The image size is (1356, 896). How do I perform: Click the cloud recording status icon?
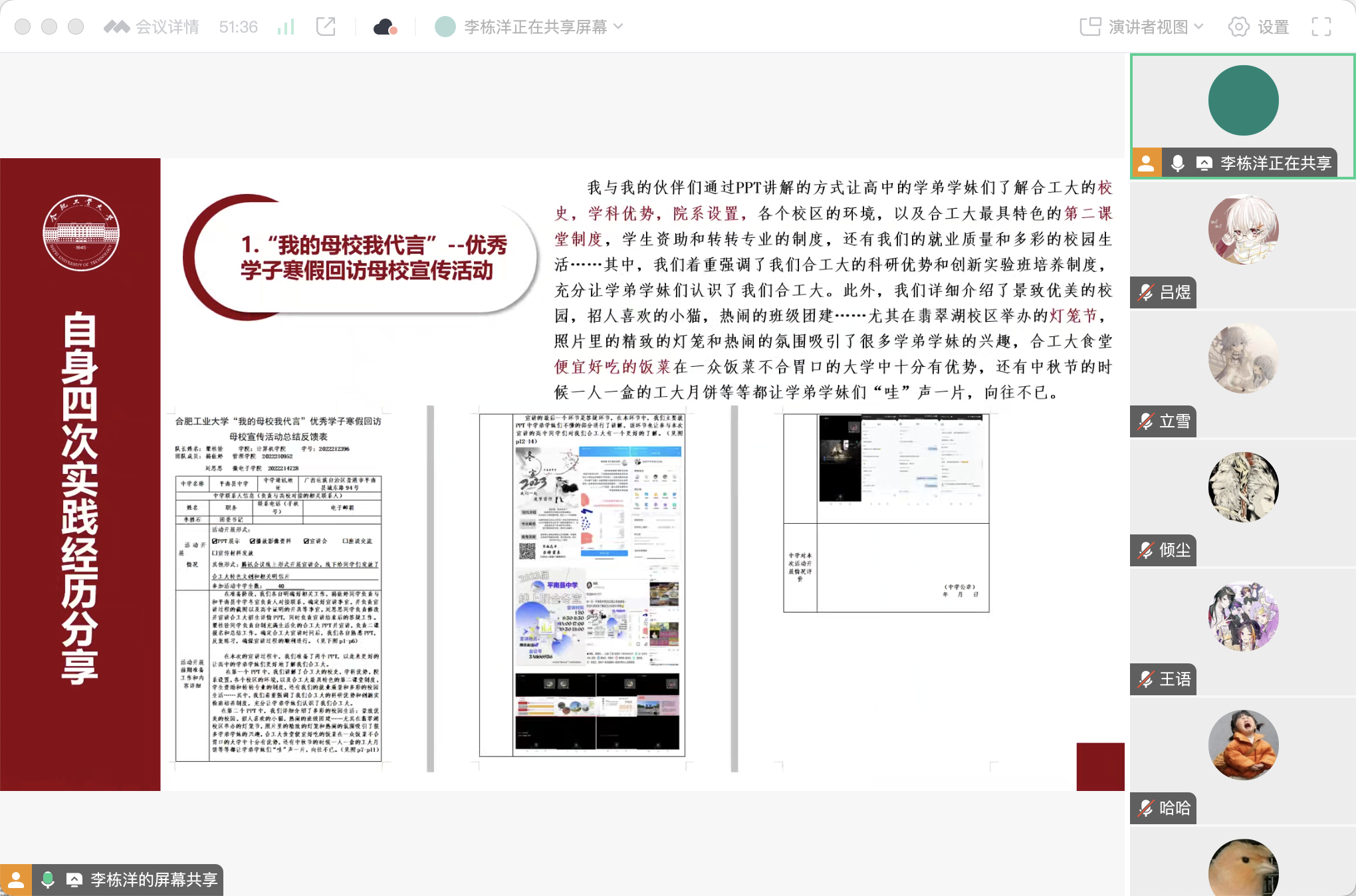(385, 27)
